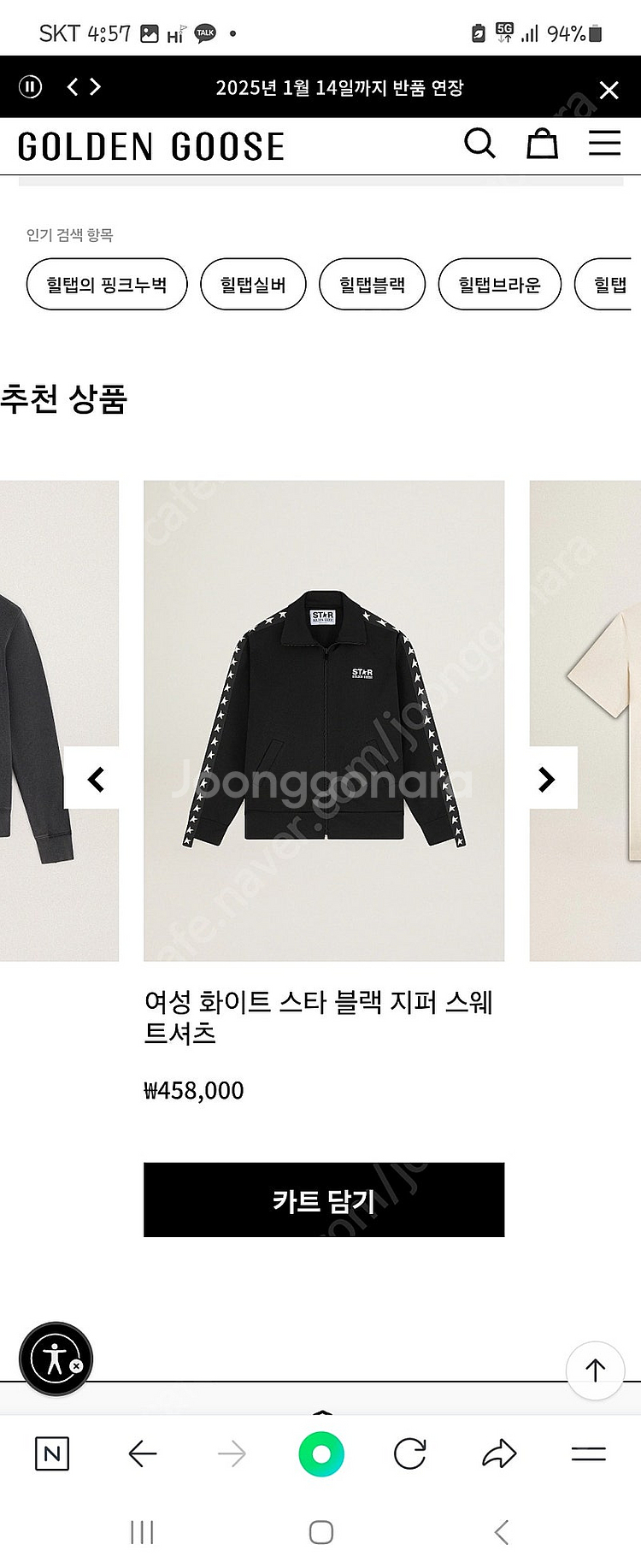Viewport: 641px width, 1568px height.
Task: Select the 힐탭브라운 search chip
Action: 499,284
